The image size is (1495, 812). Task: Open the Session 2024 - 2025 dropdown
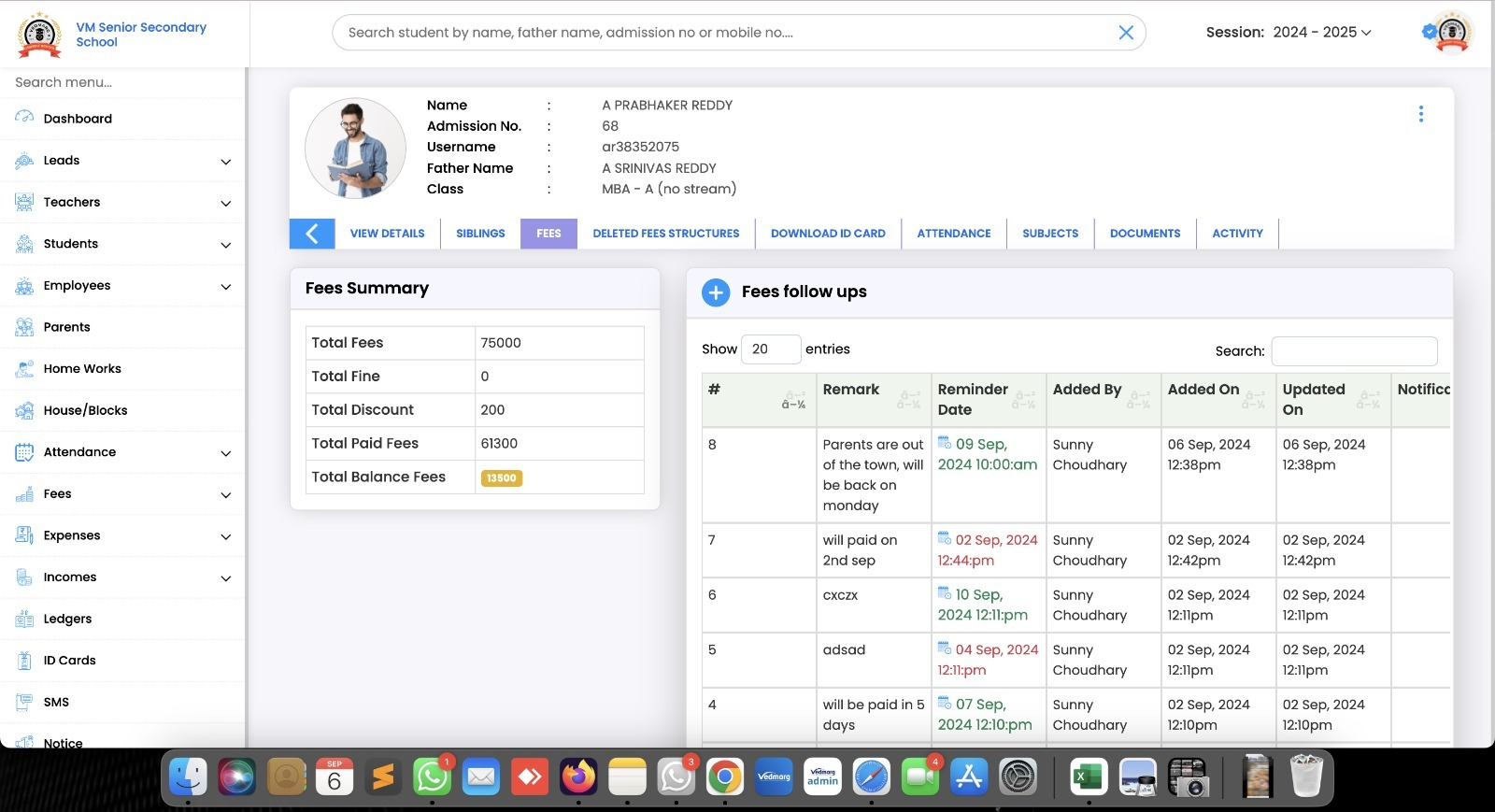(x=1322, y=32)
